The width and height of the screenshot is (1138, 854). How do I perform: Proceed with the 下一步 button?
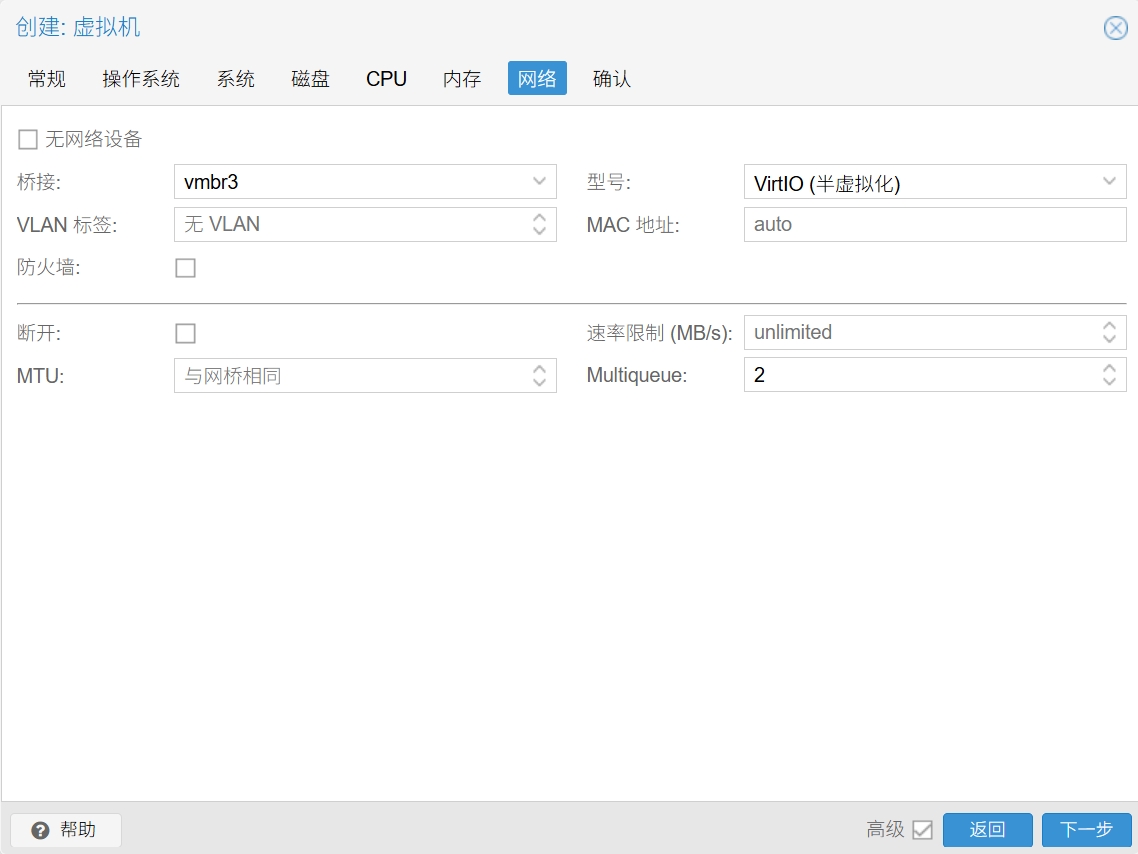pyautogui.click(x=1086, y=830)
